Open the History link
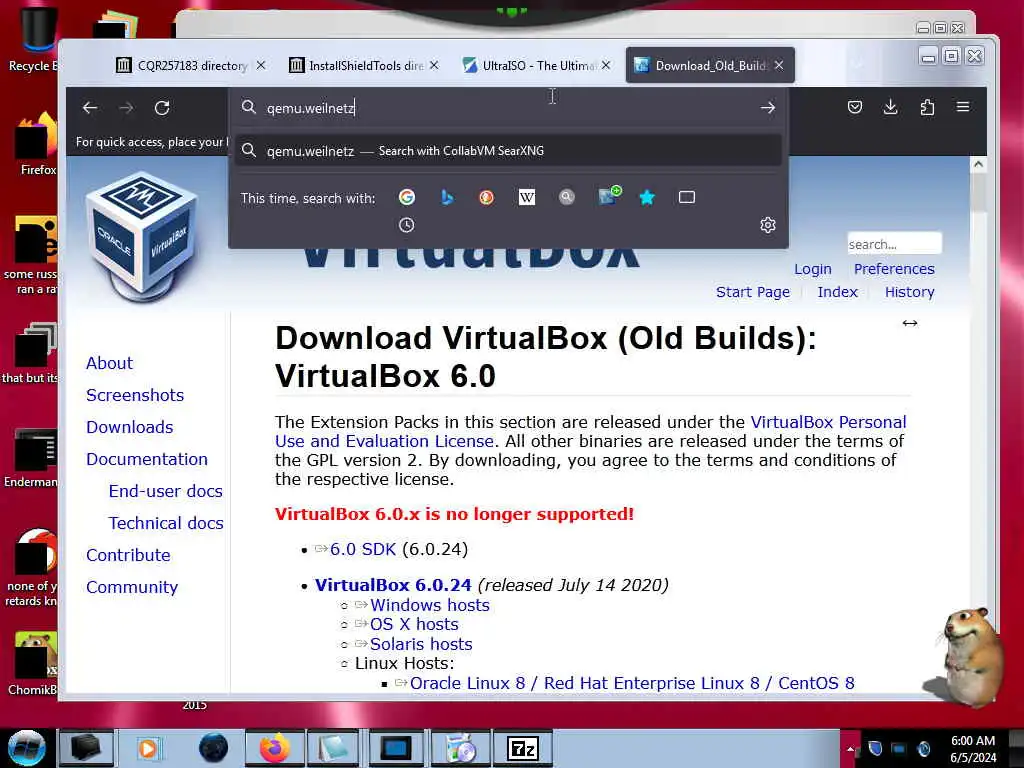This screenshot has height=768, width=1024. pyautogui.click(x=909, y=292)
